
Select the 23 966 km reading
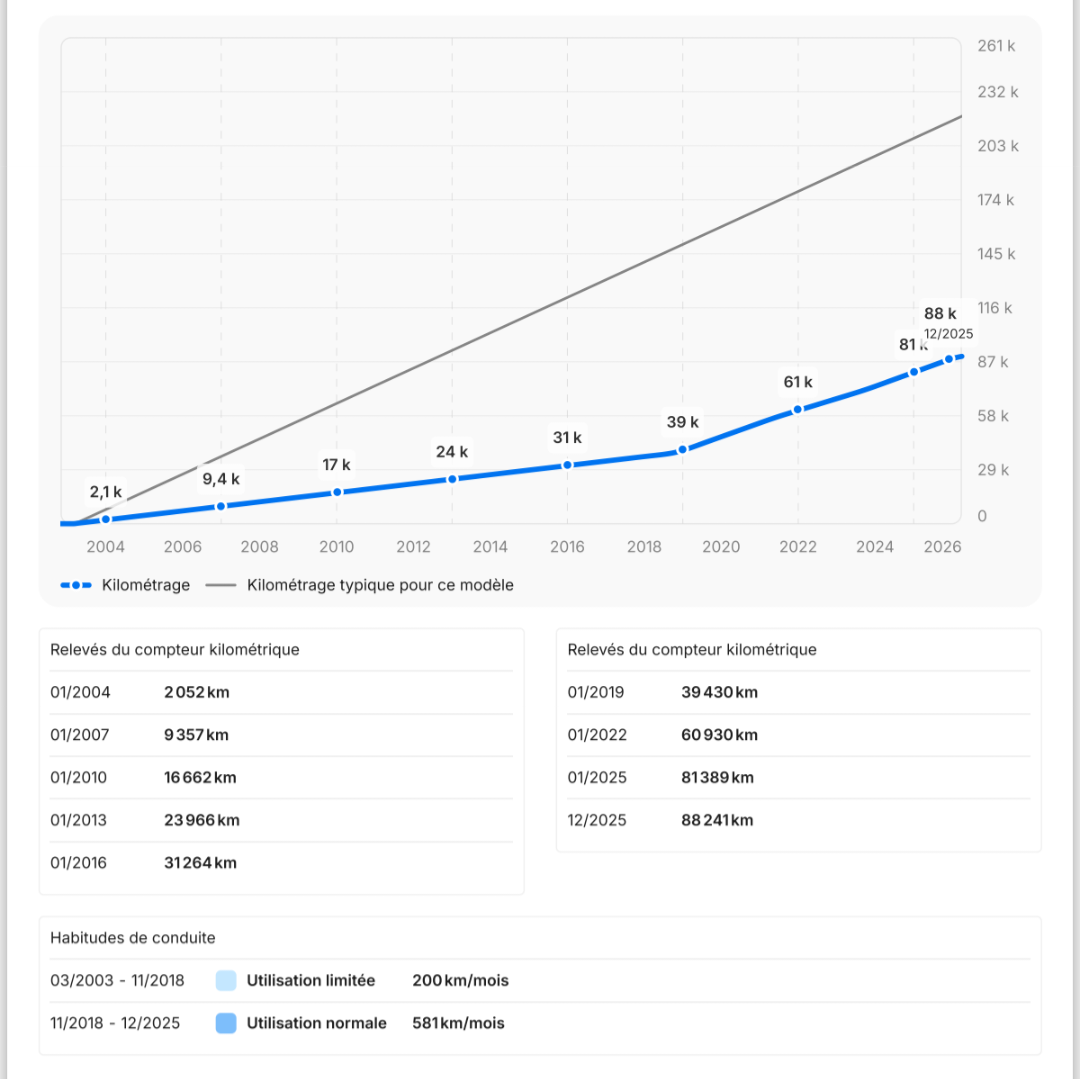[x=202, y=820]
